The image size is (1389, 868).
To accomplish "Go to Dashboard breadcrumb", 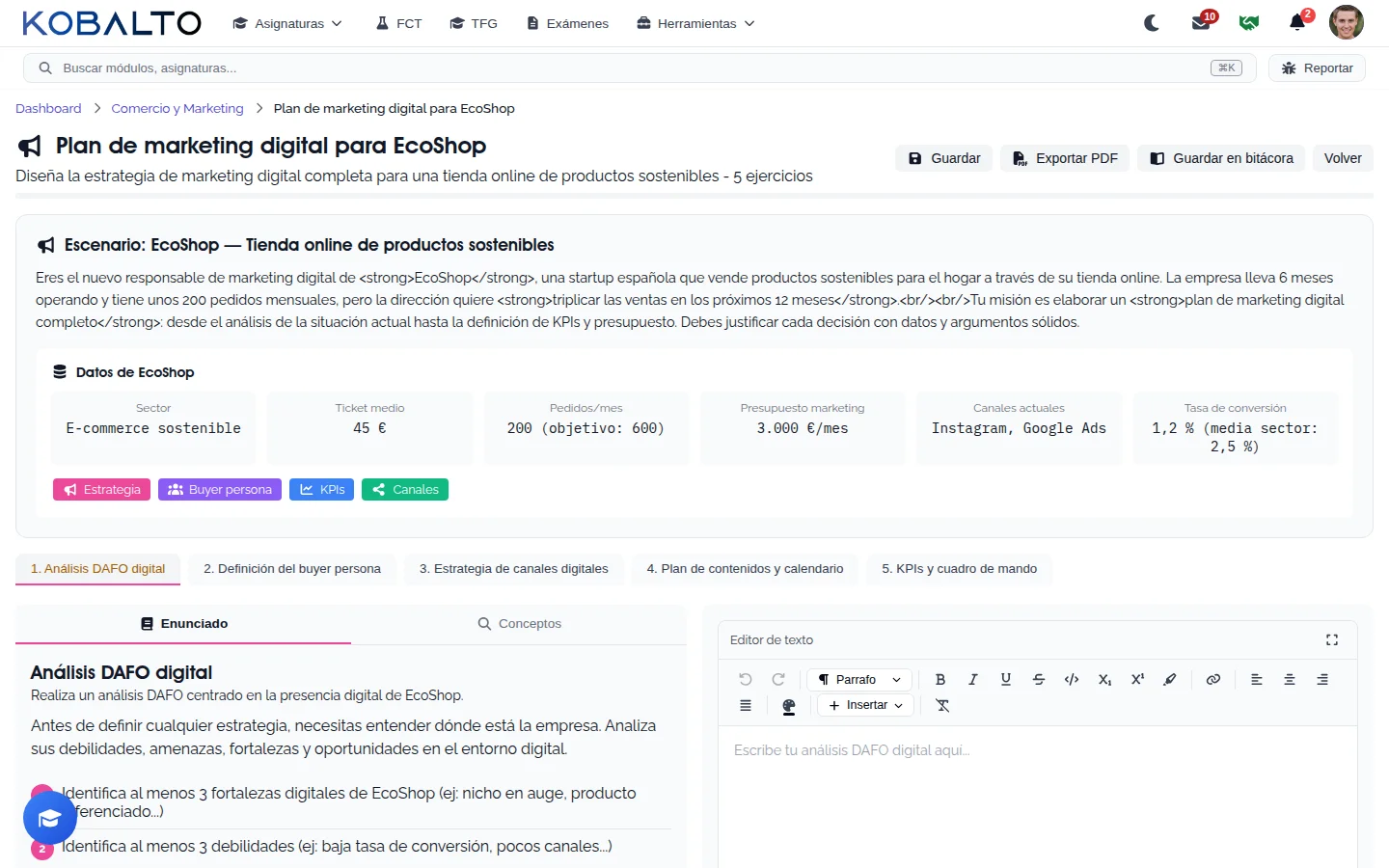I will click(x=48, y=108).
